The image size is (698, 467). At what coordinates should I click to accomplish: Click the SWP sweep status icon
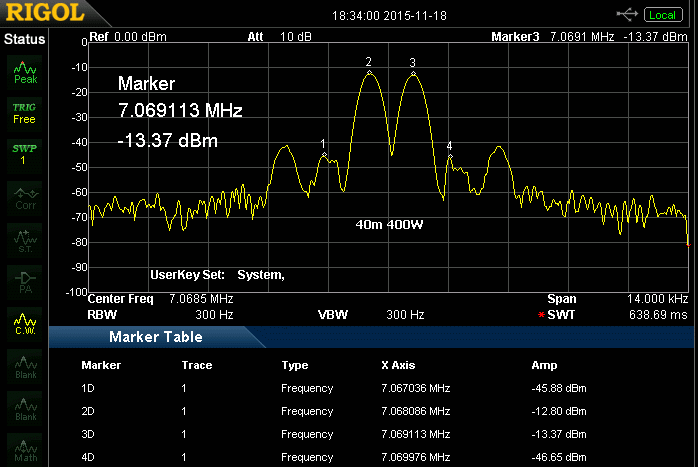click(24, 154)
